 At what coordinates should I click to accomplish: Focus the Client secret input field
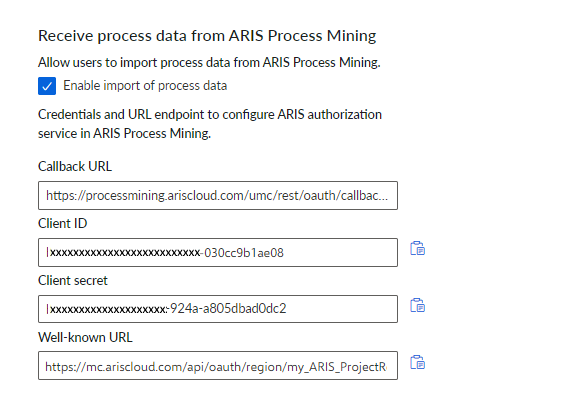(x=218, y=309)
